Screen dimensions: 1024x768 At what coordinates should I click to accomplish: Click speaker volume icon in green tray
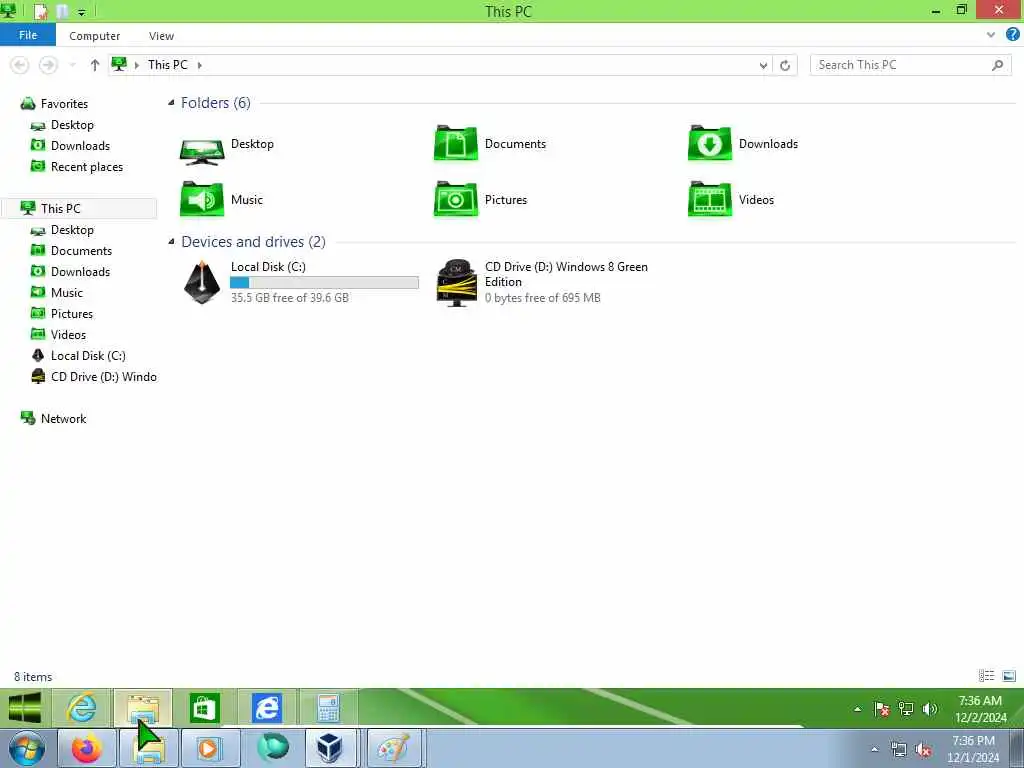[x=930, y=709]
